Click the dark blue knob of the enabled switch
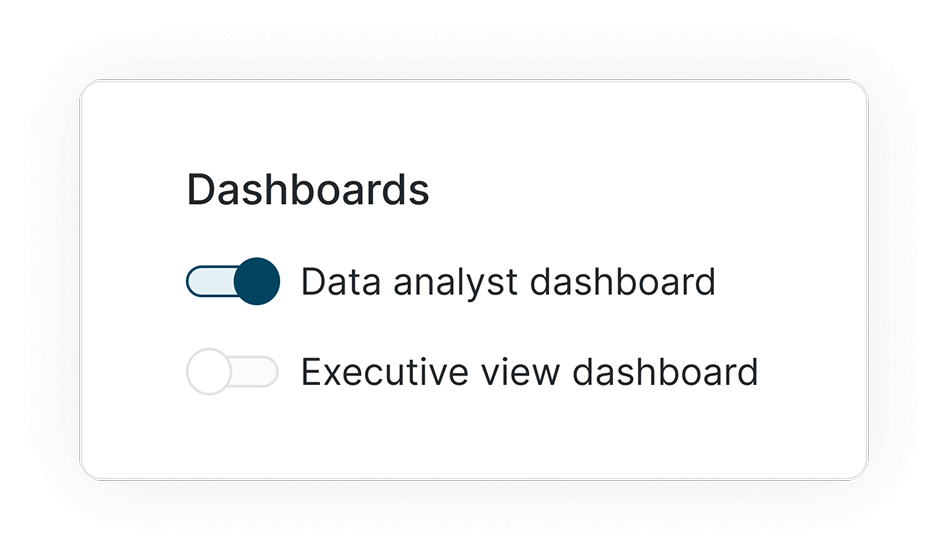Image resolution: width=948 pixels, height=560 pixels. click(257, 281)
